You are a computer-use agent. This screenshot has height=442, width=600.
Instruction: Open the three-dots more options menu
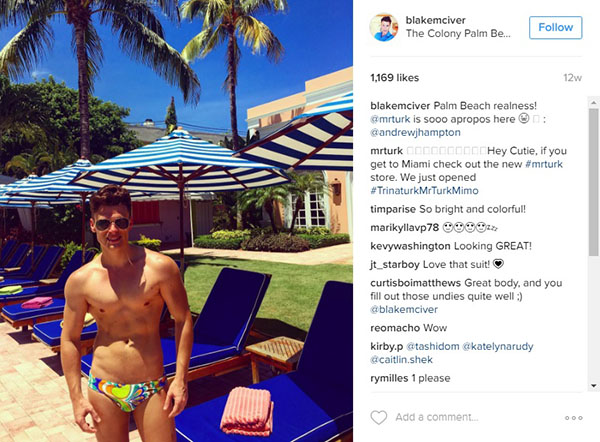(574, 418)
